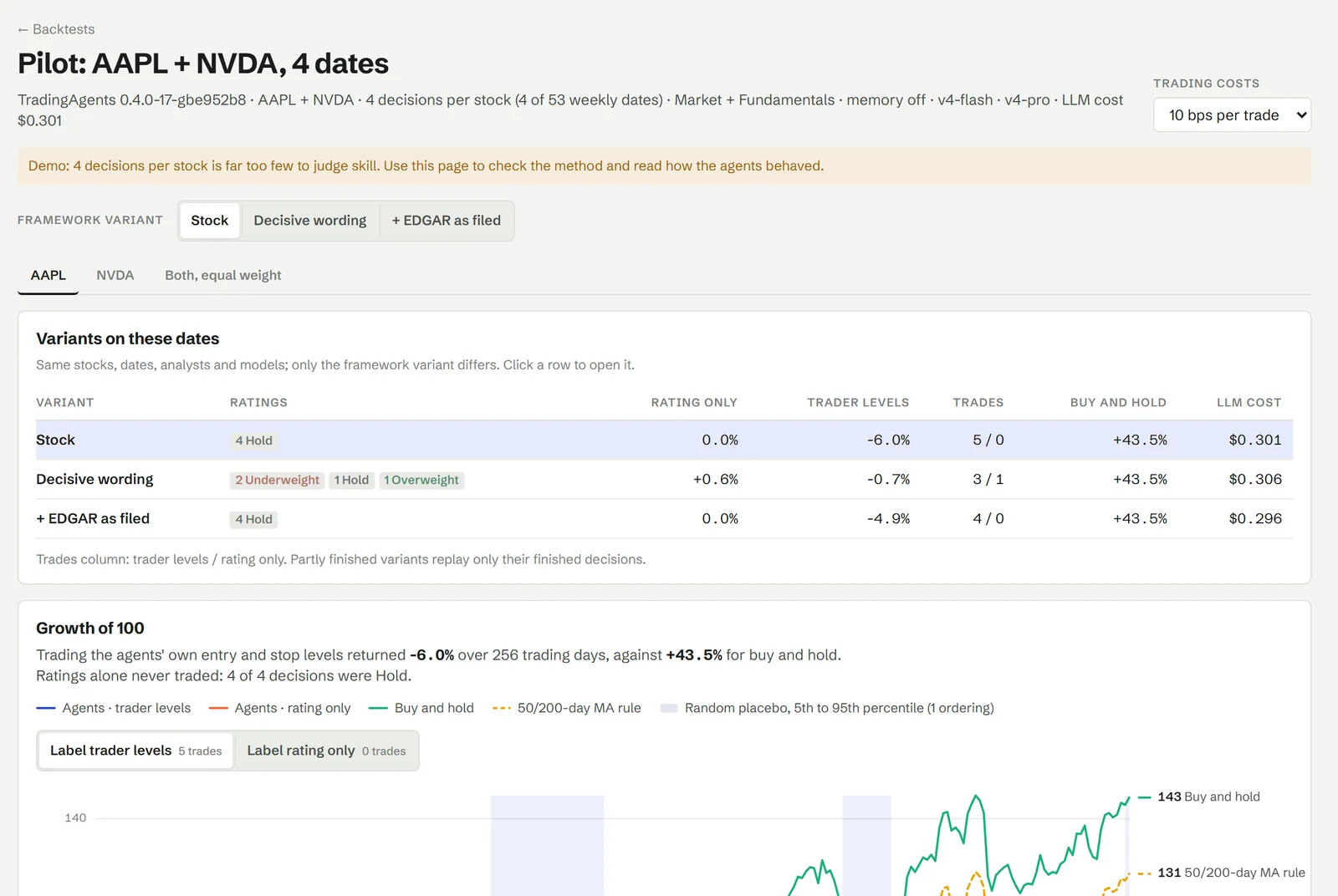Open the Stock variant row
Screen dimensions: 1338x896
(664, 440)
